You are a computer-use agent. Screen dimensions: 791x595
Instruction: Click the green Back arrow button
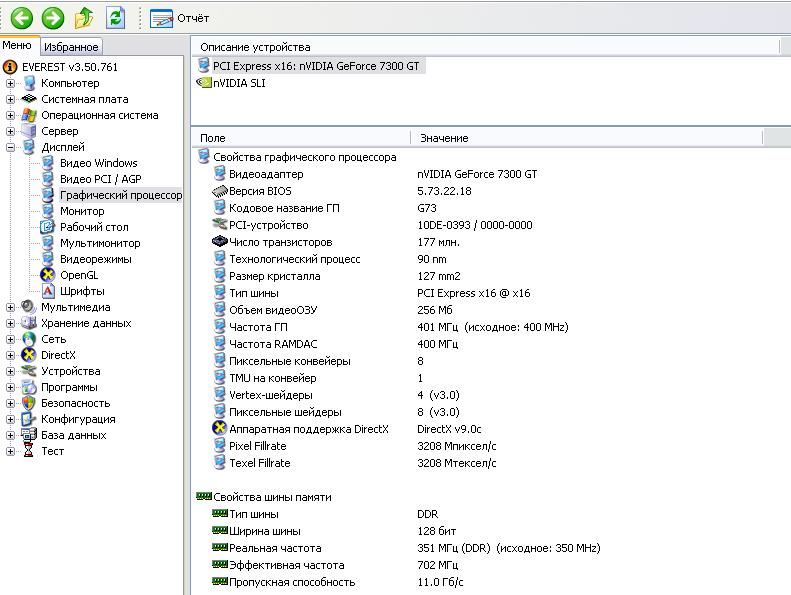(x=22, y=18)
